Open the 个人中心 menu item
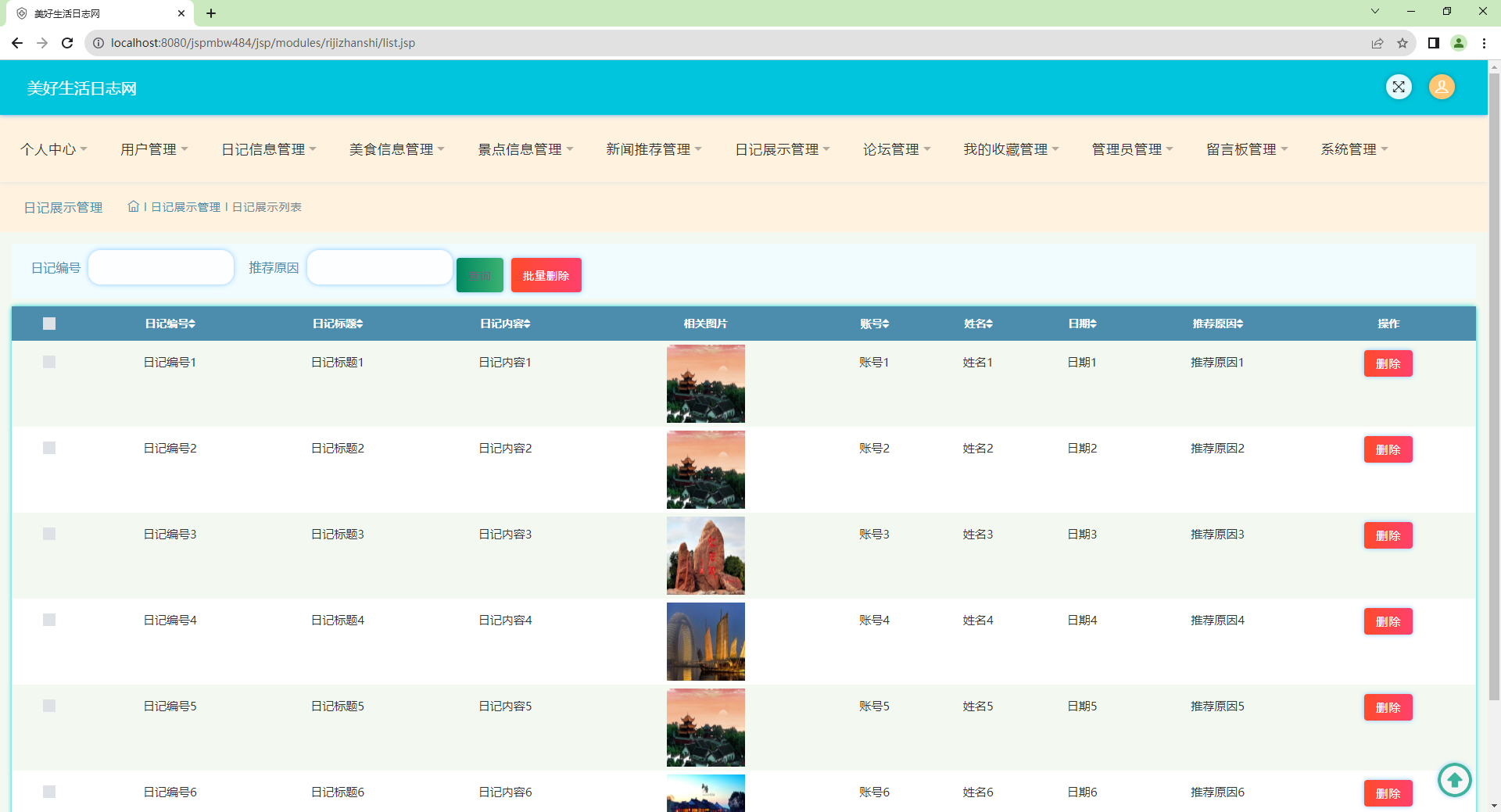Image resolution: width=1501 pixels, height=812 pixels. [53, 148]
